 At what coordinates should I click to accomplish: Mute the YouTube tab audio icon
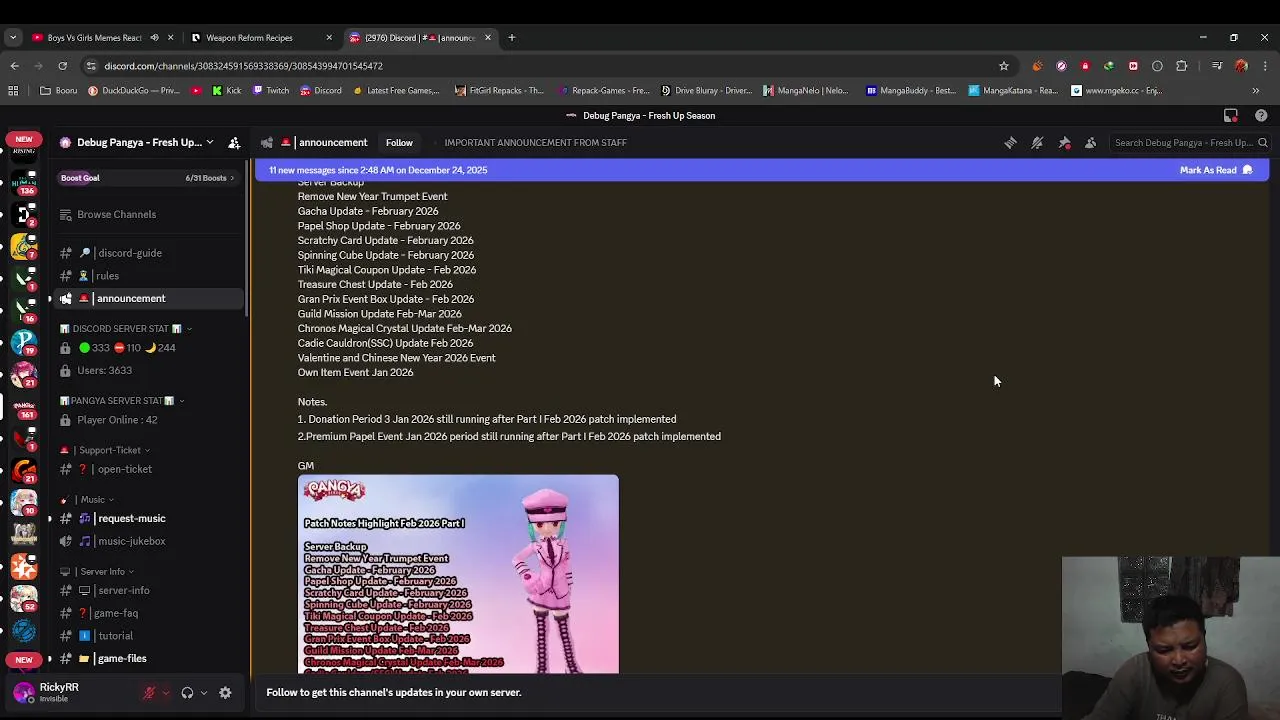(x=154, y=38)
